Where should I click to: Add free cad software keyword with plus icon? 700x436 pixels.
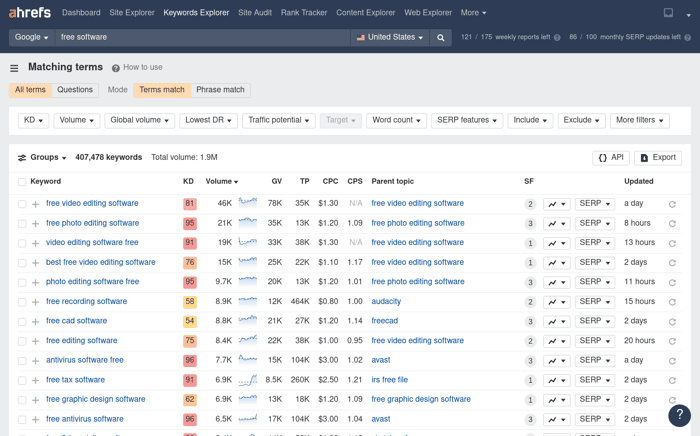click(x=36, y=321)
